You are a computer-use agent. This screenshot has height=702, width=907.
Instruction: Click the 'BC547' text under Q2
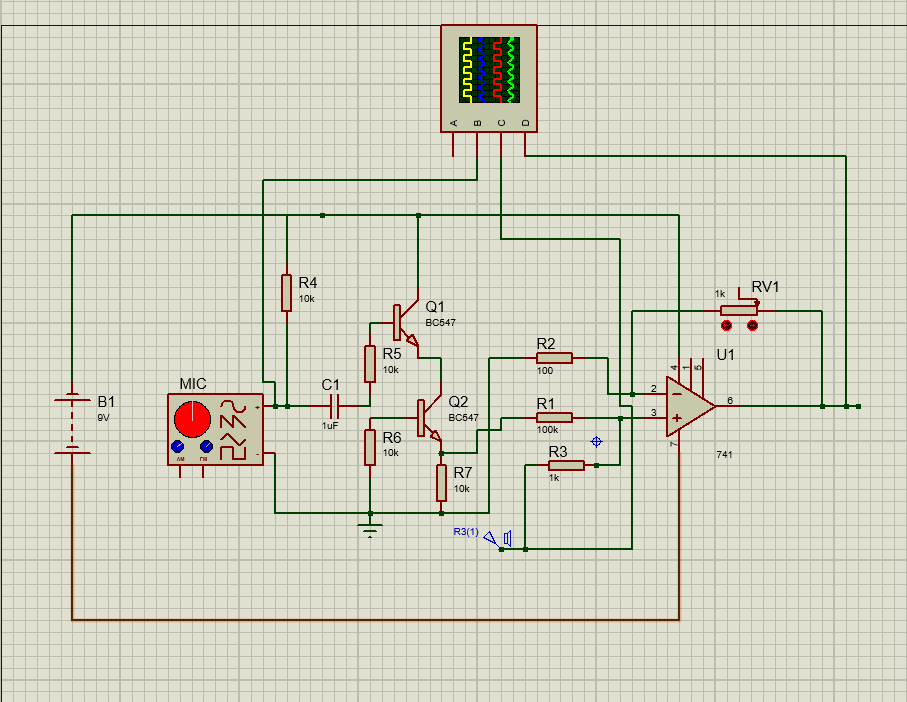(x=464, y=417)
